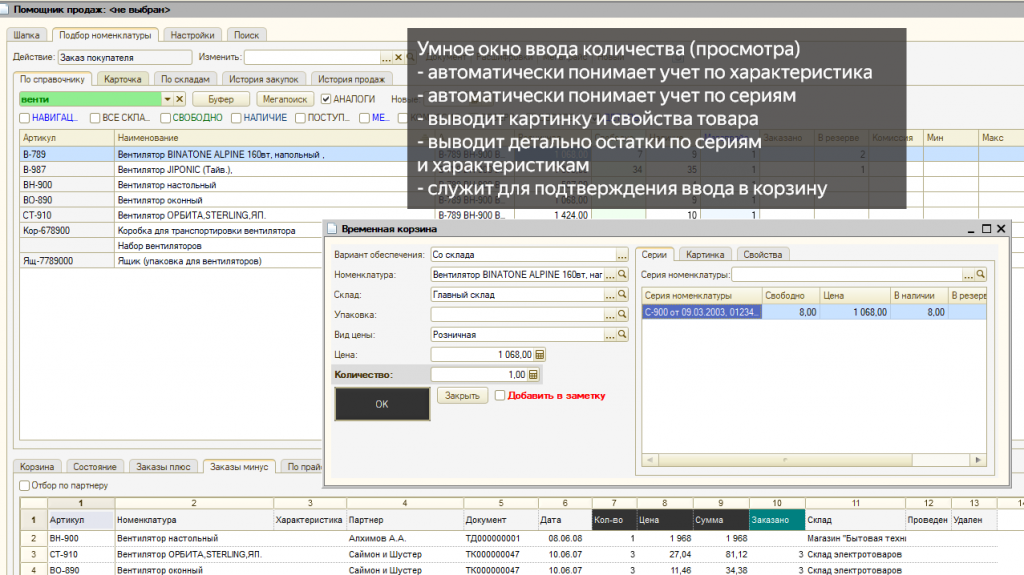Open selection ellipsis for Упаковка field
Screen dimensions: 1024x575
610,315
